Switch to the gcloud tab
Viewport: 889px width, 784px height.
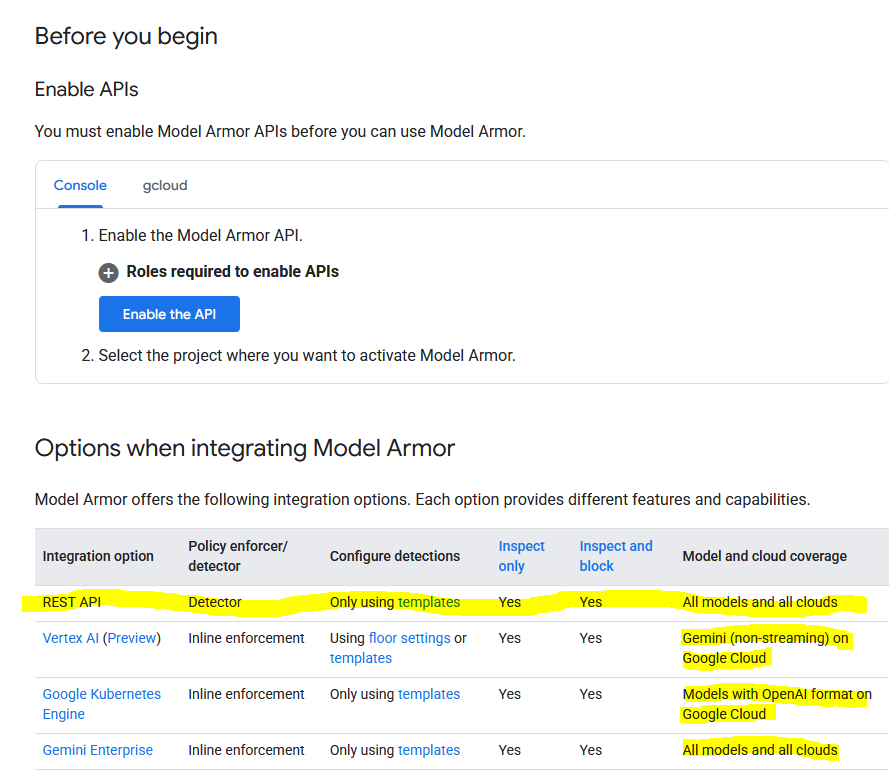coord(165,185)
